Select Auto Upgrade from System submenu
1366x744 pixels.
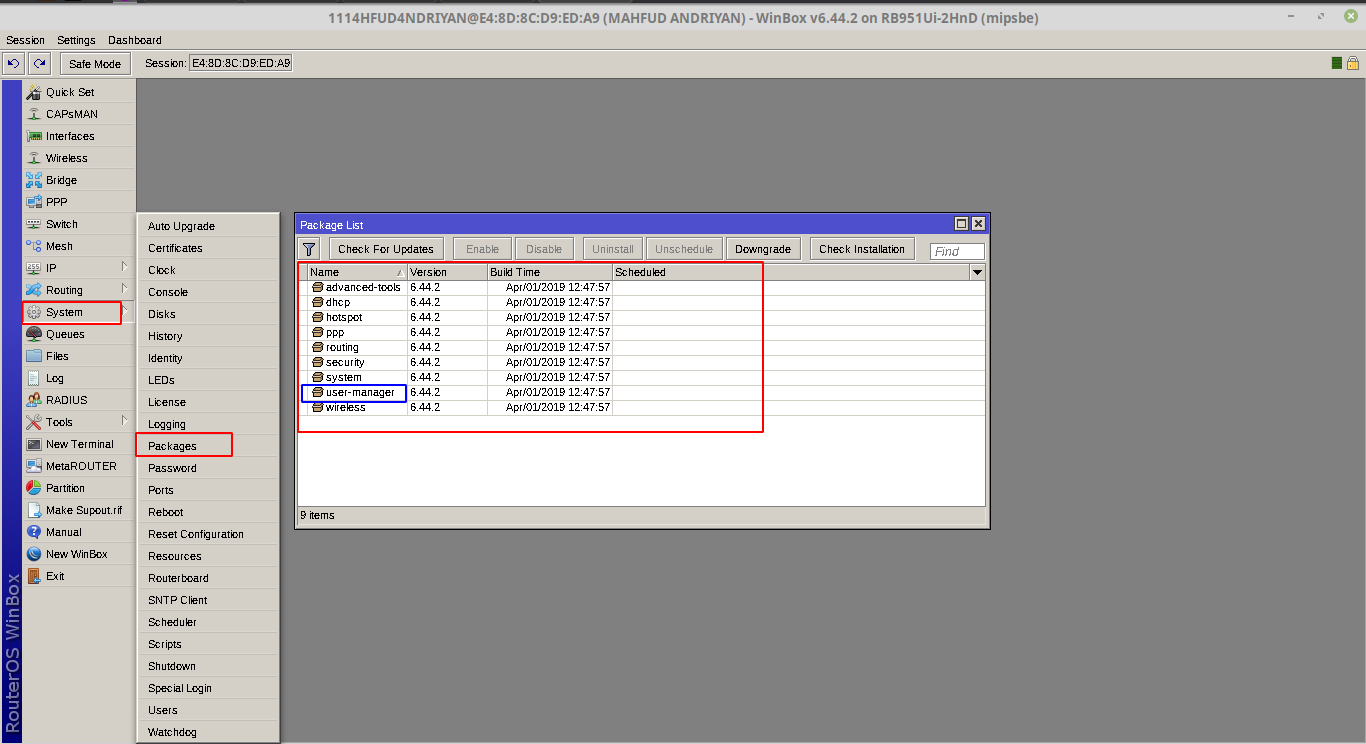[208, 226]
